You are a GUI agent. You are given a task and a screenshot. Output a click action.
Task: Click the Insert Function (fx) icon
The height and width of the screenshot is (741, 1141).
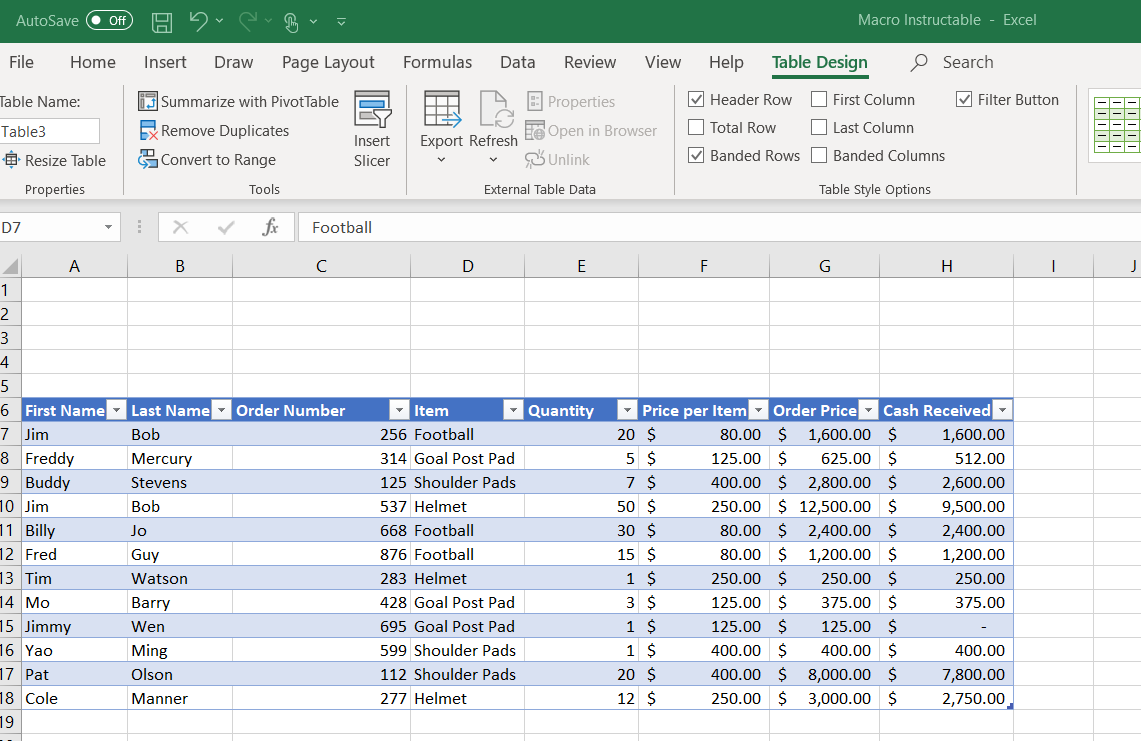point(270,227)
